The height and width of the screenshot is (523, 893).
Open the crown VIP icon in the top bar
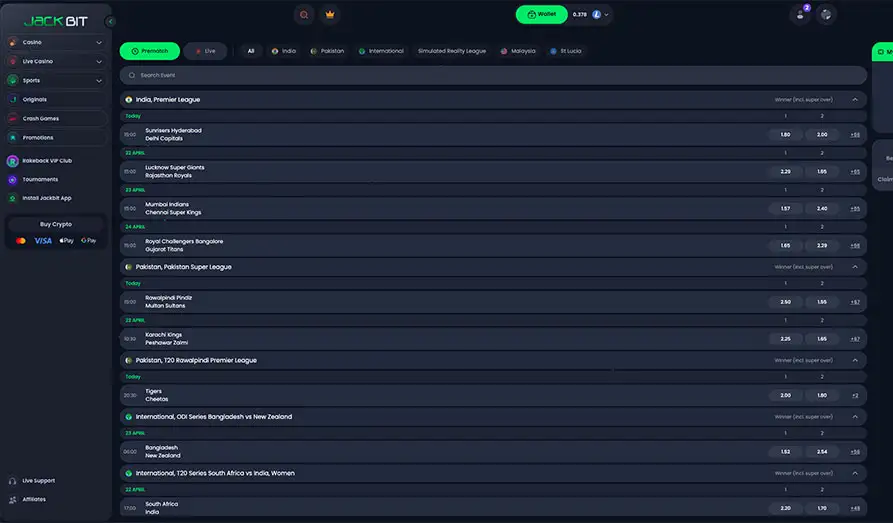tap(330, 15)
